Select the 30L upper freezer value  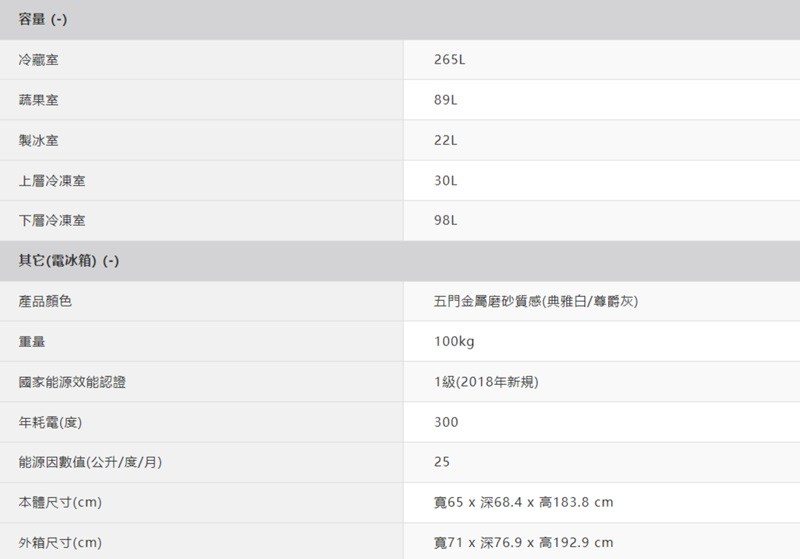446,181
